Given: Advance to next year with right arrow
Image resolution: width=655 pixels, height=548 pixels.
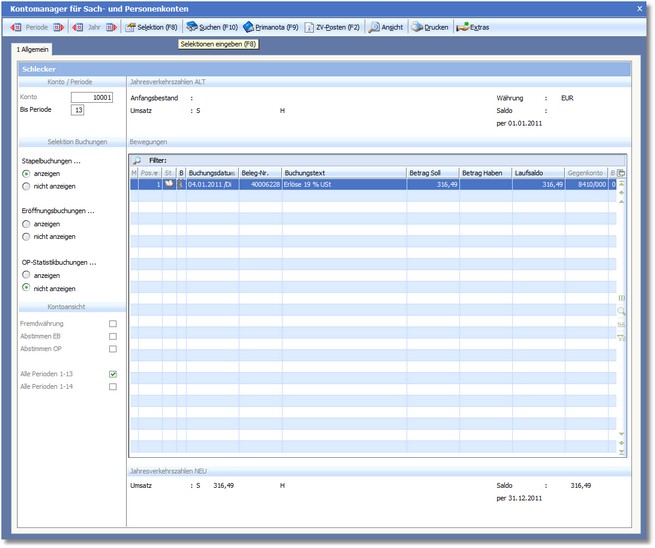Looking at the screenshot, I should point(111,27).
